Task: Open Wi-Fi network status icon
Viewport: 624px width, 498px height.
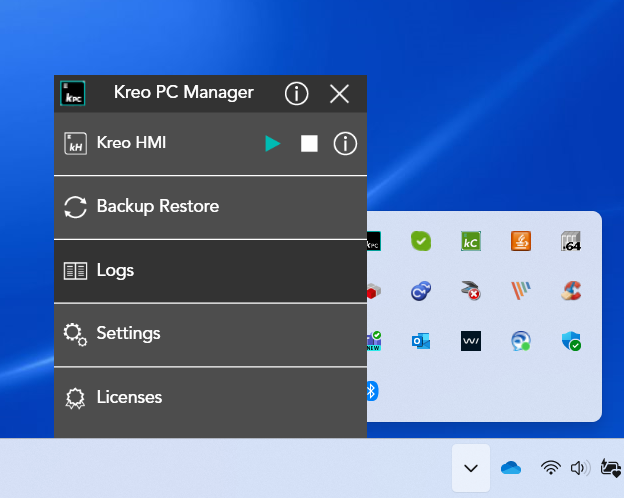Action: (550, 468)
